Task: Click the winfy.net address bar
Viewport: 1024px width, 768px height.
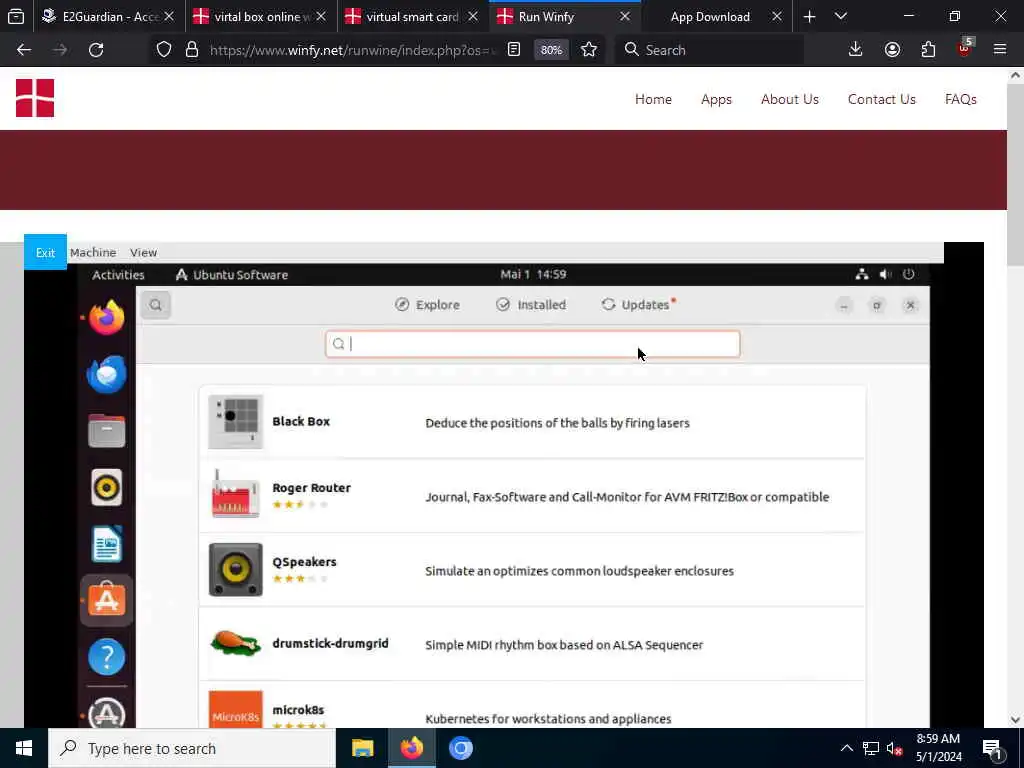Action: coord(353,50)
